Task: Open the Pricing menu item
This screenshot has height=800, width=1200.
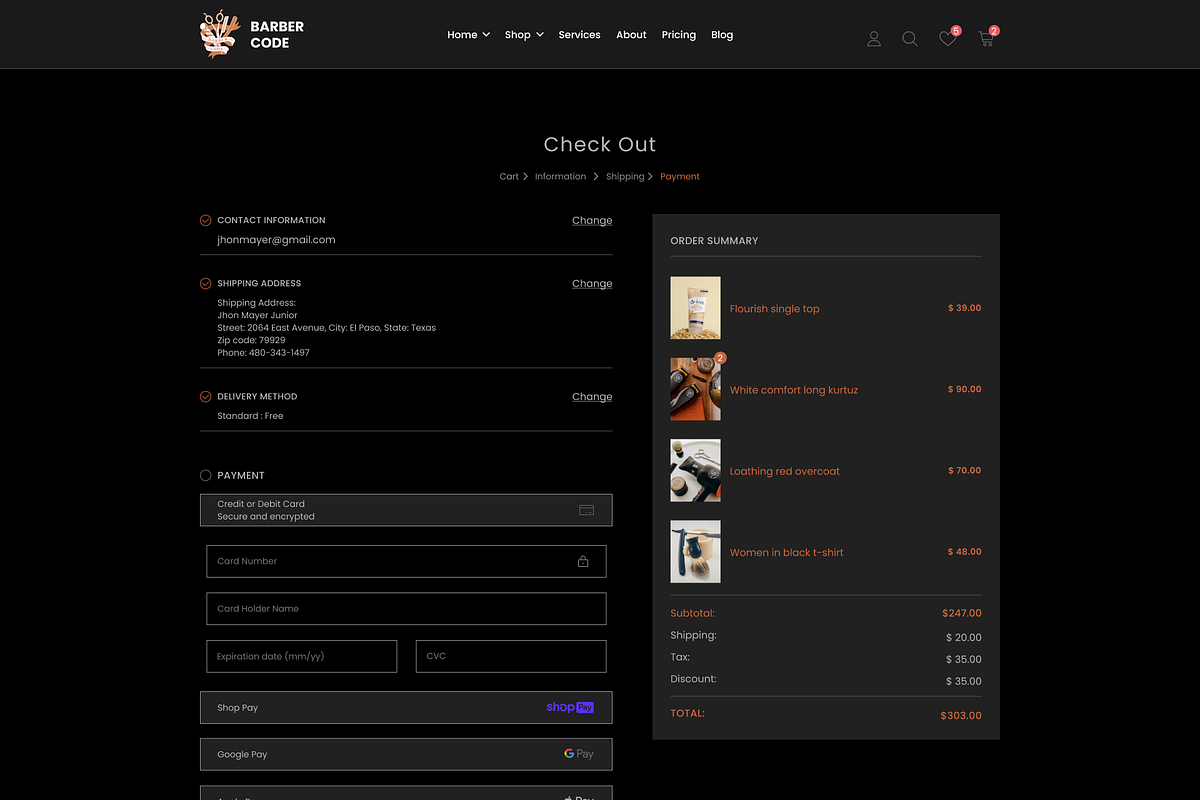Action: (x=678, y=34)
